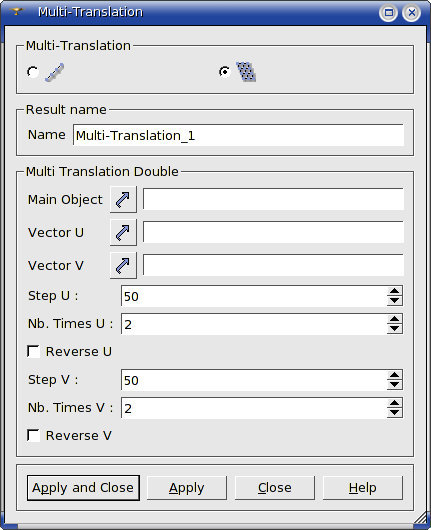Decrease Nb. Times V with the down arrow
The width and height of the screenshot is (431, 530).
point(394,412)
